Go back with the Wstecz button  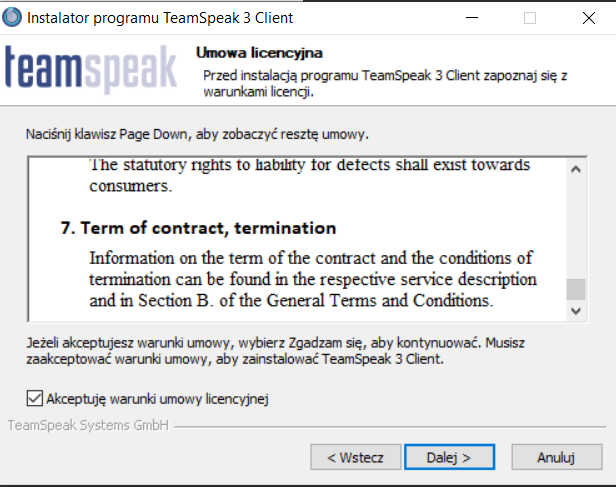click(355, 457)
